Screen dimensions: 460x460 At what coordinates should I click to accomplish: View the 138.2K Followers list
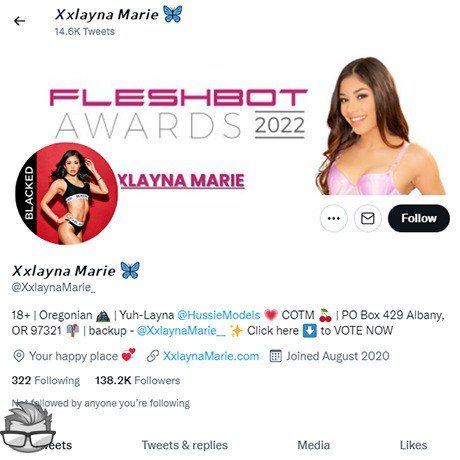[138, 380]
